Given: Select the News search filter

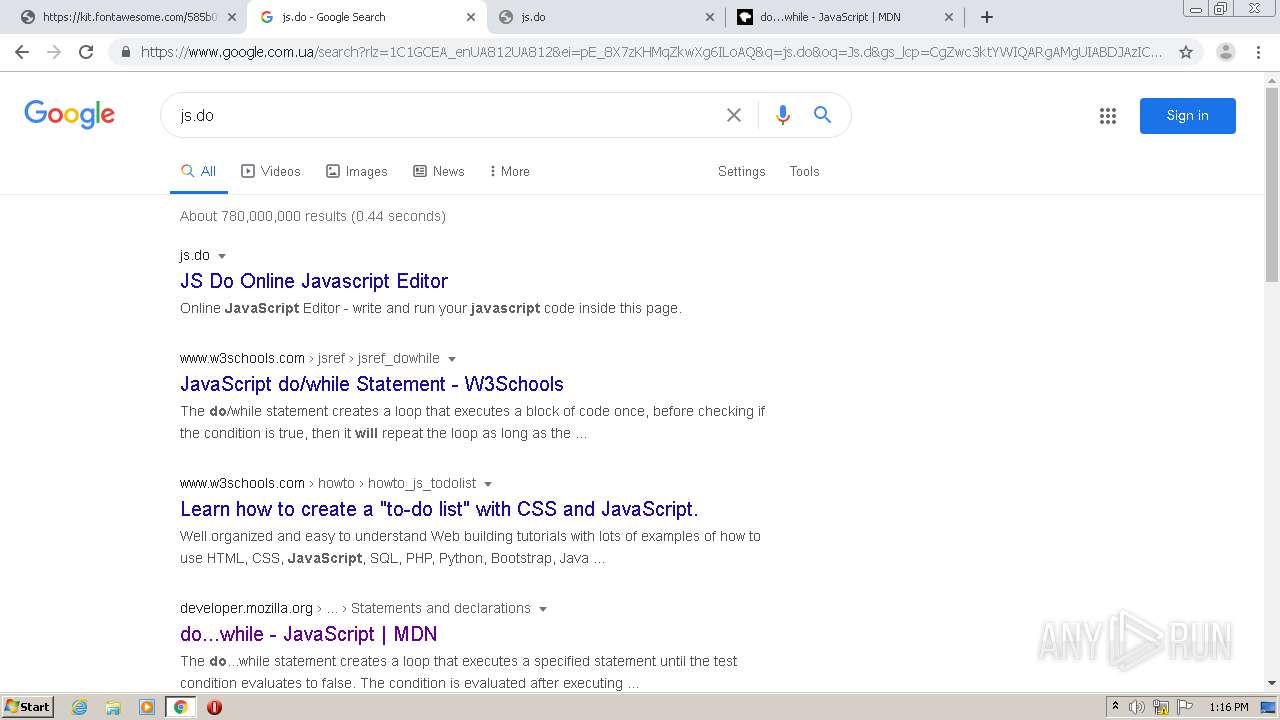Looking at the screenshot, I should 439,171.
